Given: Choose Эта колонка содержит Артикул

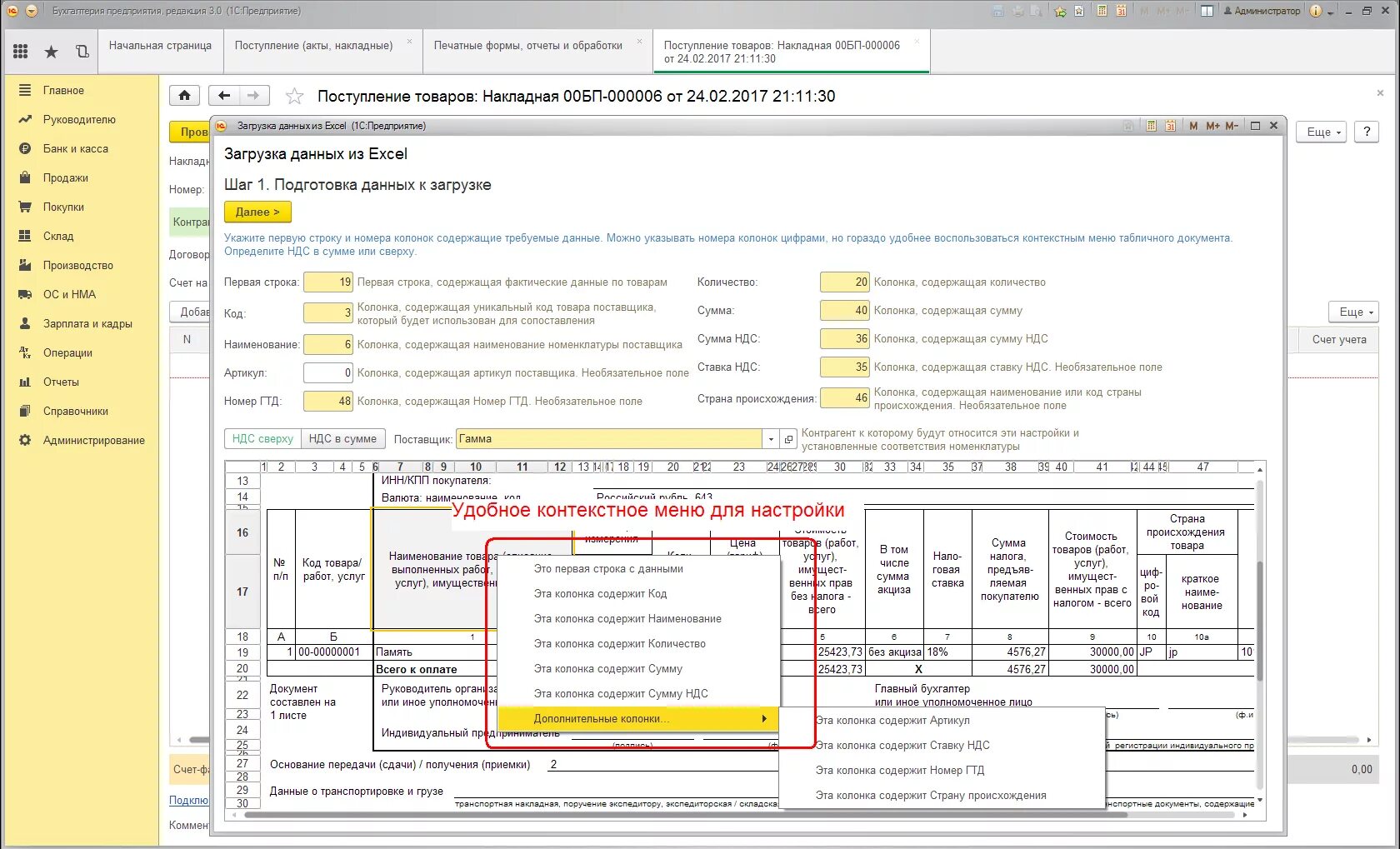Looking at the screenshot, I should (x=892, y=720).
